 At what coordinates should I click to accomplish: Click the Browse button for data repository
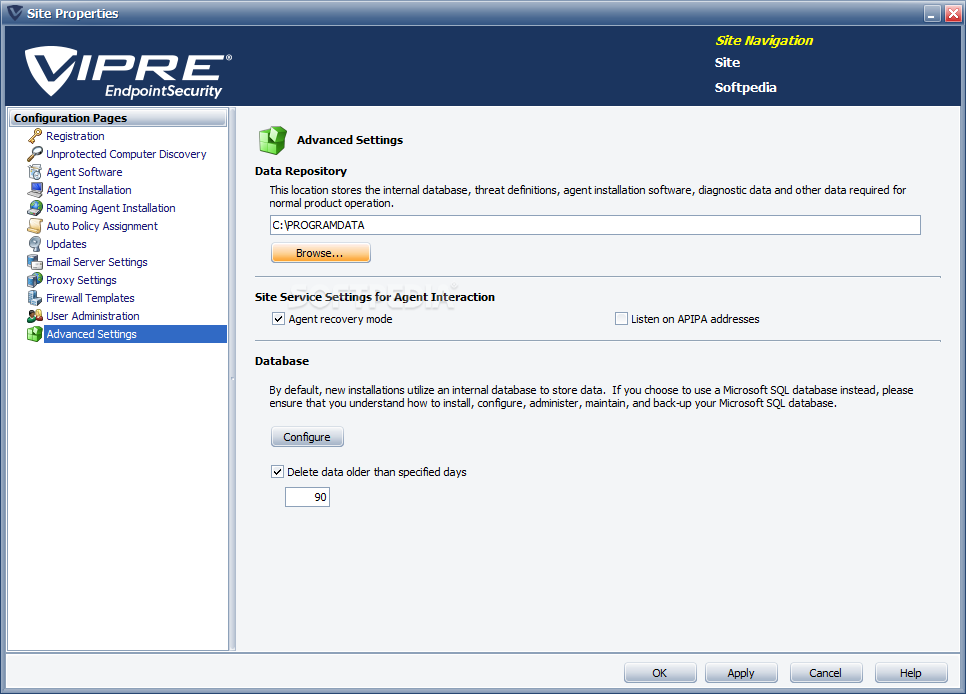320,253
